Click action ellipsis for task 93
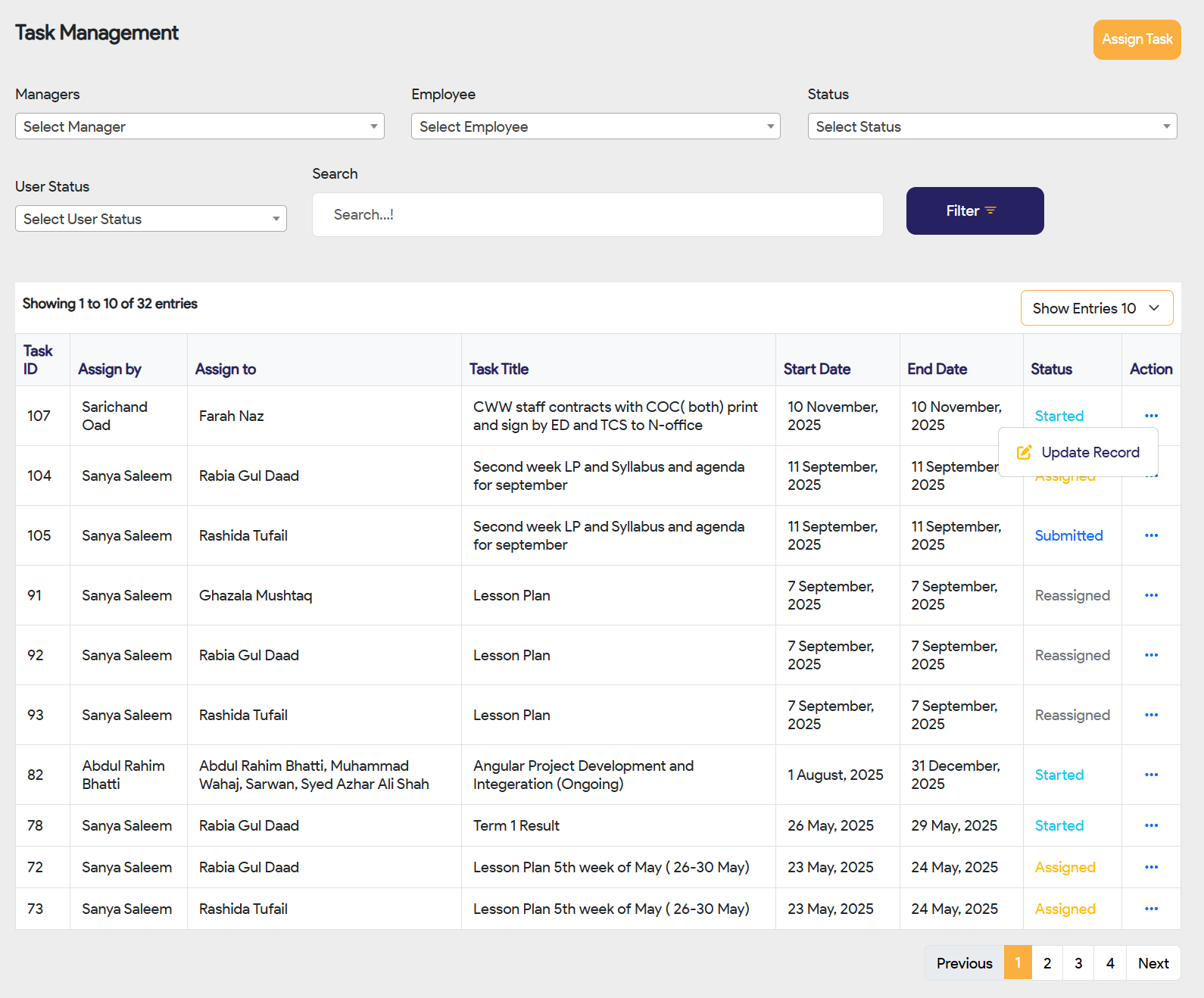1204x998 pixels. 1151,715
